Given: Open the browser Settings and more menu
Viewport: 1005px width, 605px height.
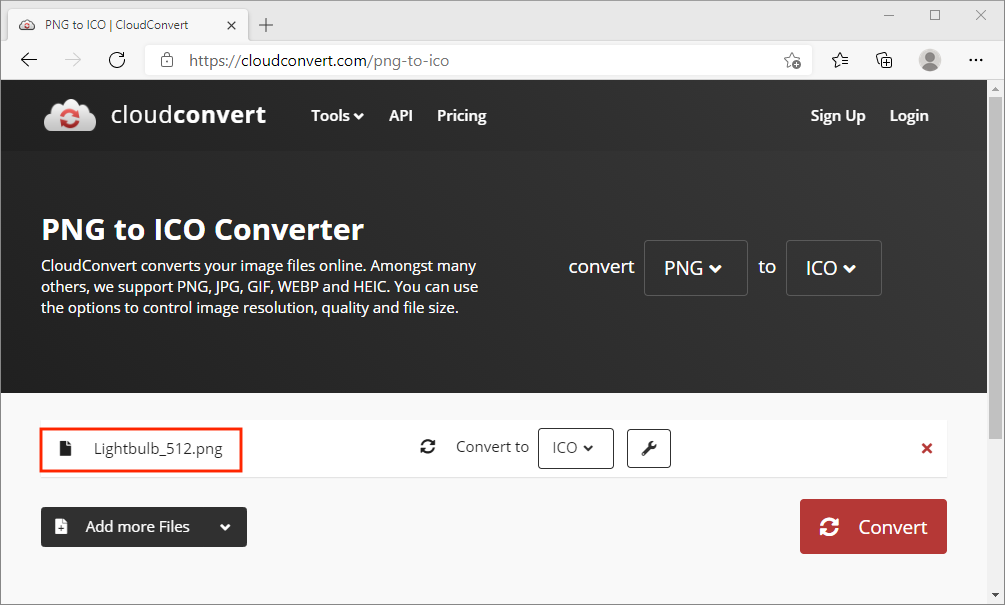Looking at the screenshot, I should [x=976, y=60].
